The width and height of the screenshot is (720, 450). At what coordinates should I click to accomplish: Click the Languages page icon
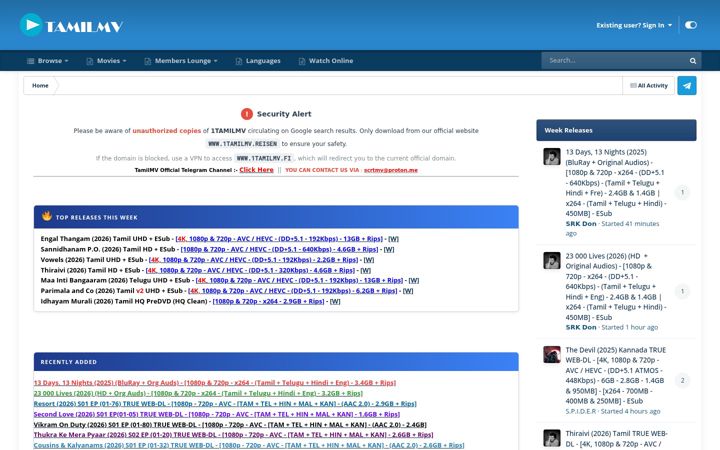pyautogui.click(x=238, y=61)
